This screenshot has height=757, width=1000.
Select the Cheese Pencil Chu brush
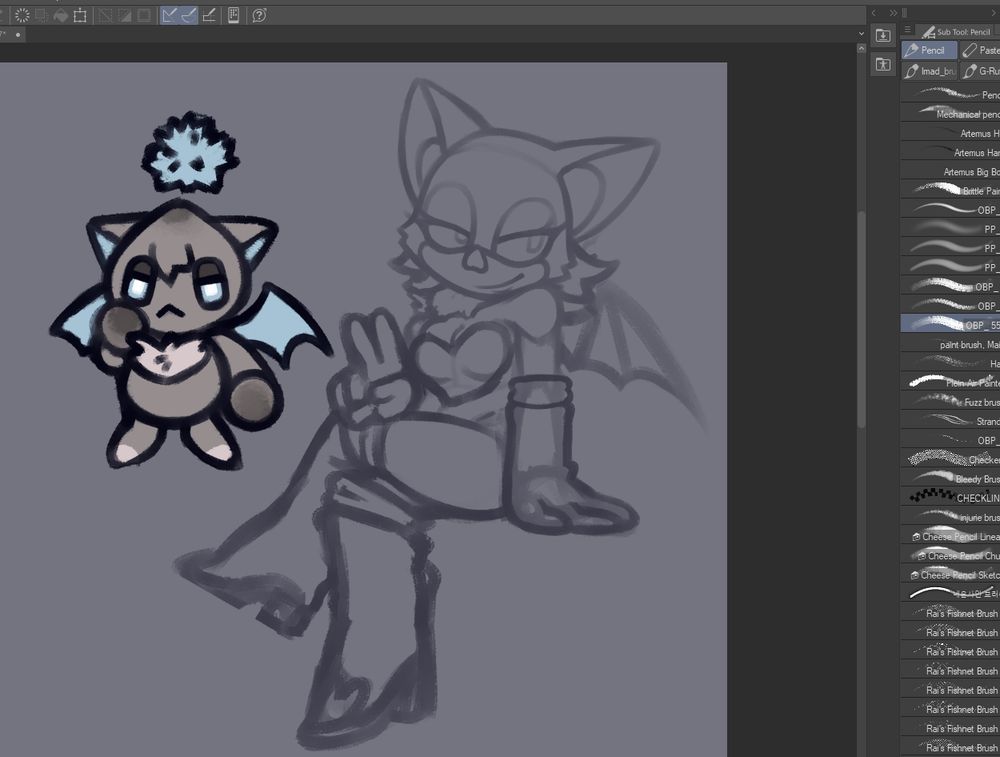click(x=950, y=555)
